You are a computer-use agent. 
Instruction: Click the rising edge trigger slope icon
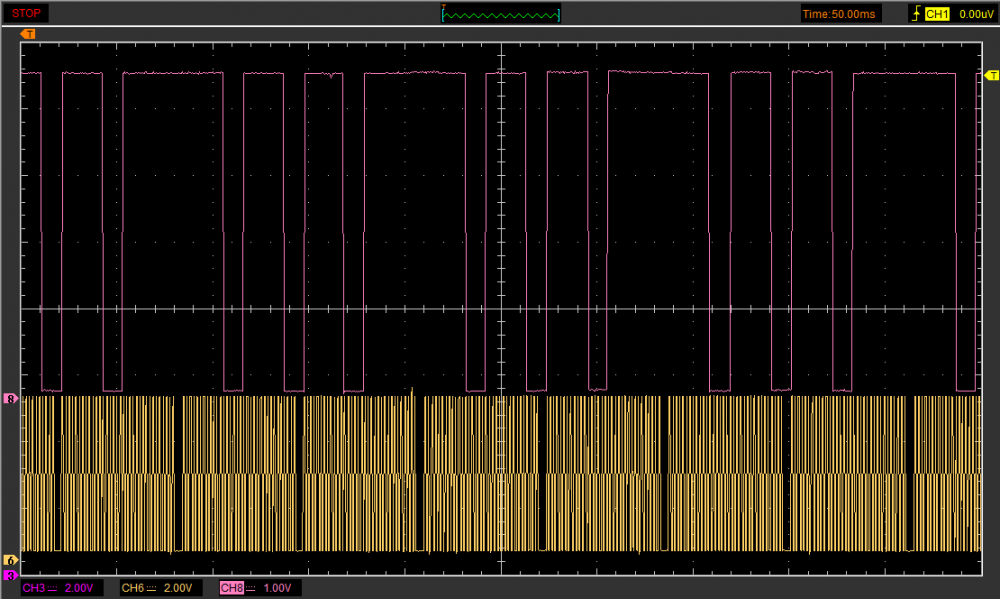[915, 13]
